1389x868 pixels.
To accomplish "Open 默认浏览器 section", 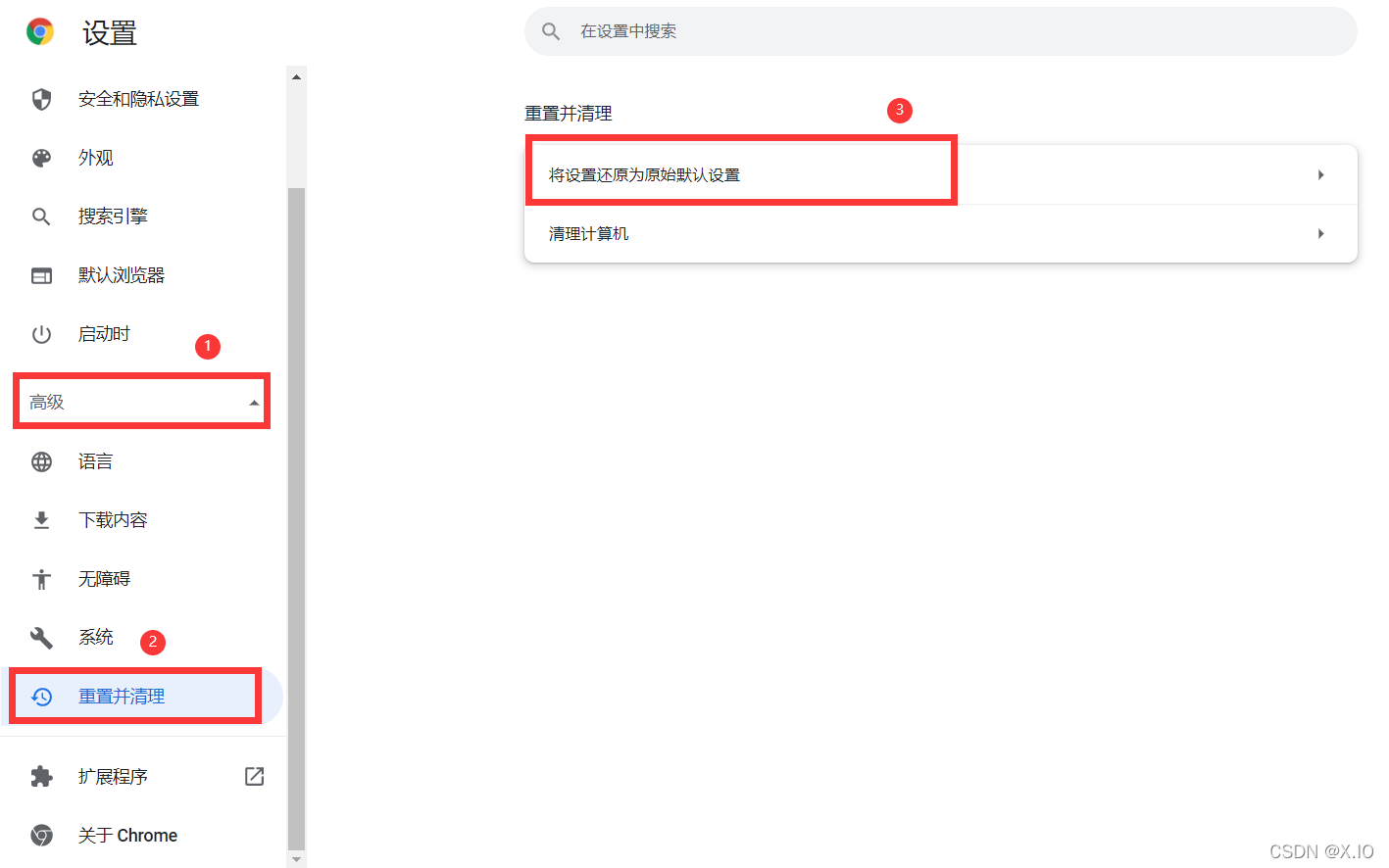I will [x=122, y=275].
